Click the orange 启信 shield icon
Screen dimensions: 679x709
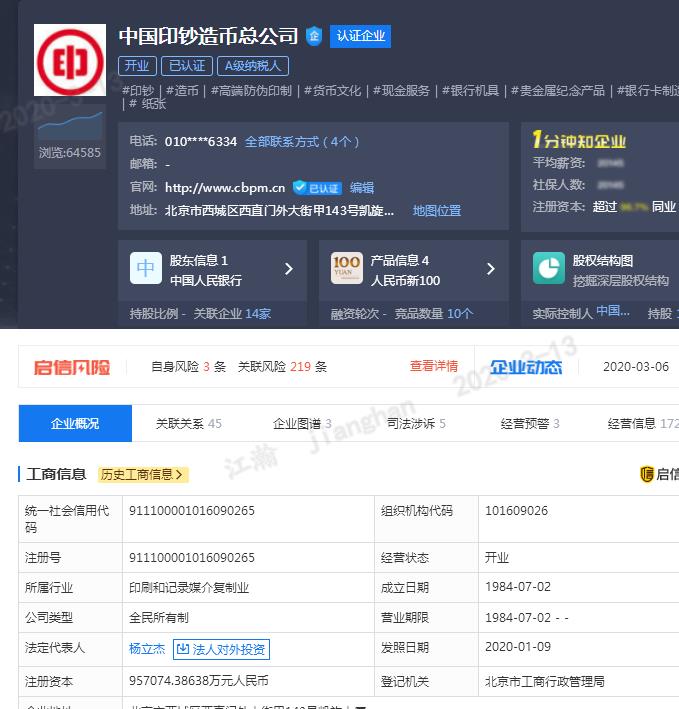647,474
